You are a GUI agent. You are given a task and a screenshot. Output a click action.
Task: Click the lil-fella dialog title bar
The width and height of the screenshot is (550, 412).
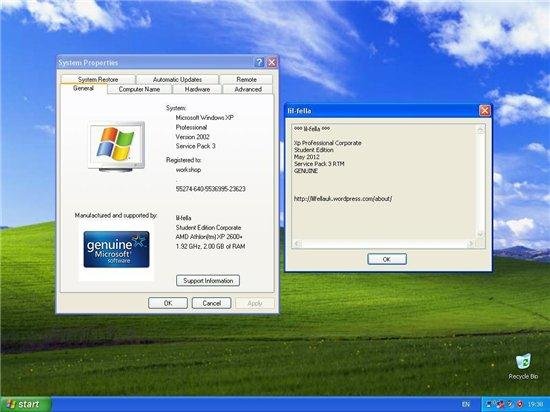click(x=382, y=111)
